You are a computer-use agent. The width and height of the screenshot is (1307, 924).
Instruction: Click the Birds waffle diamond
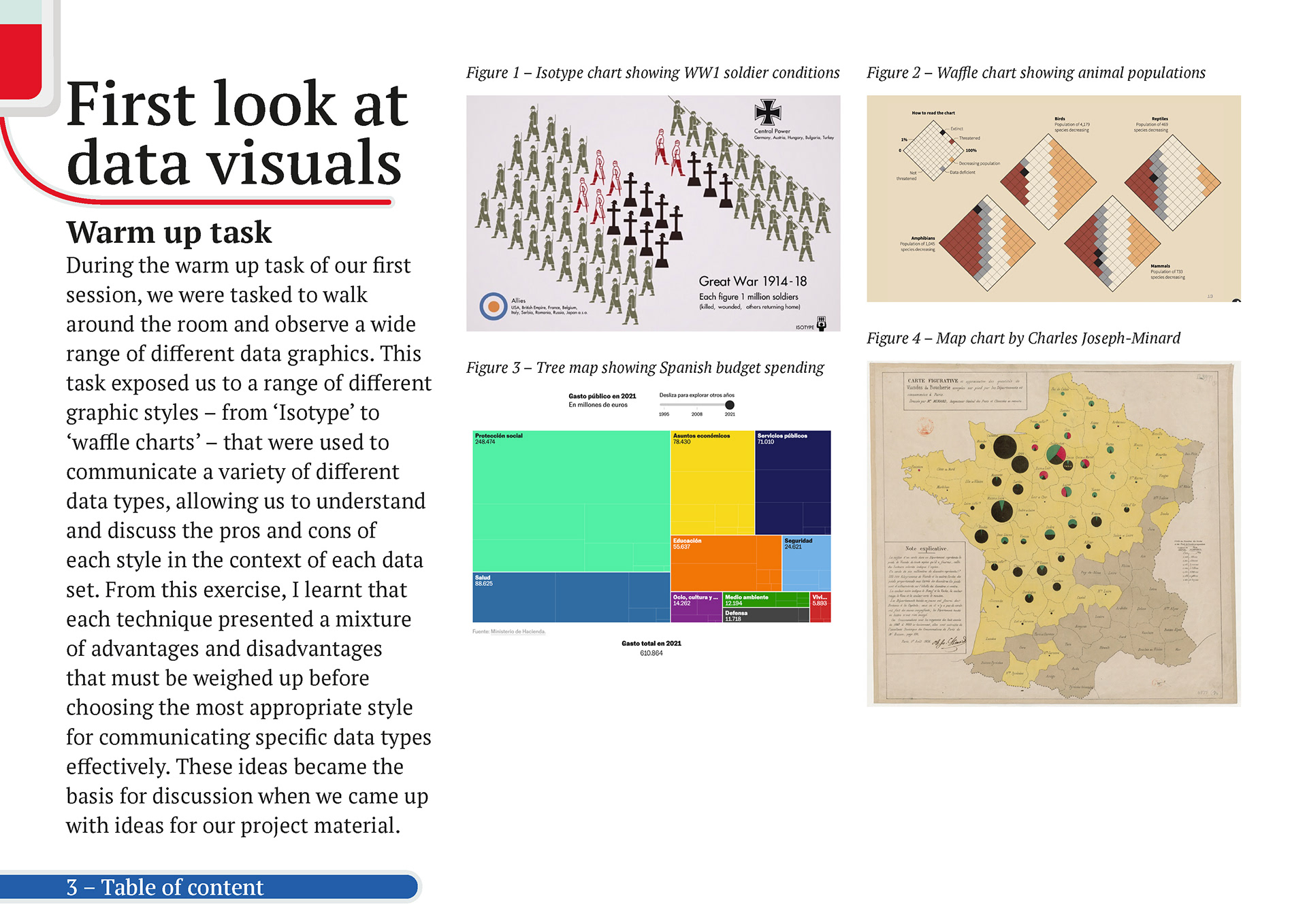(1049, 182)
